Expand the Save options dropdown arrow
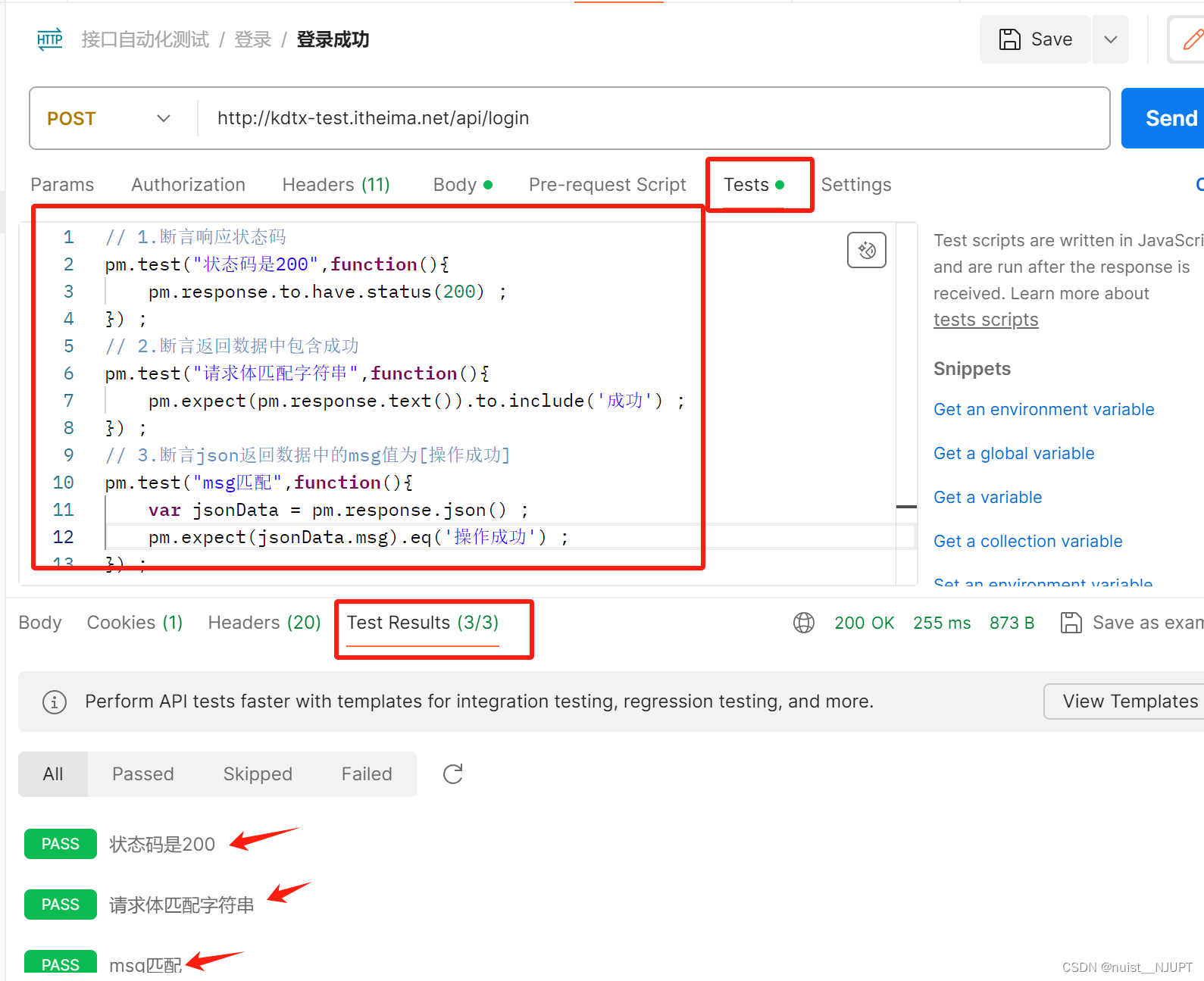Screen dimensions: 1204x981 pyautogui.click(x=1110, y=39)
